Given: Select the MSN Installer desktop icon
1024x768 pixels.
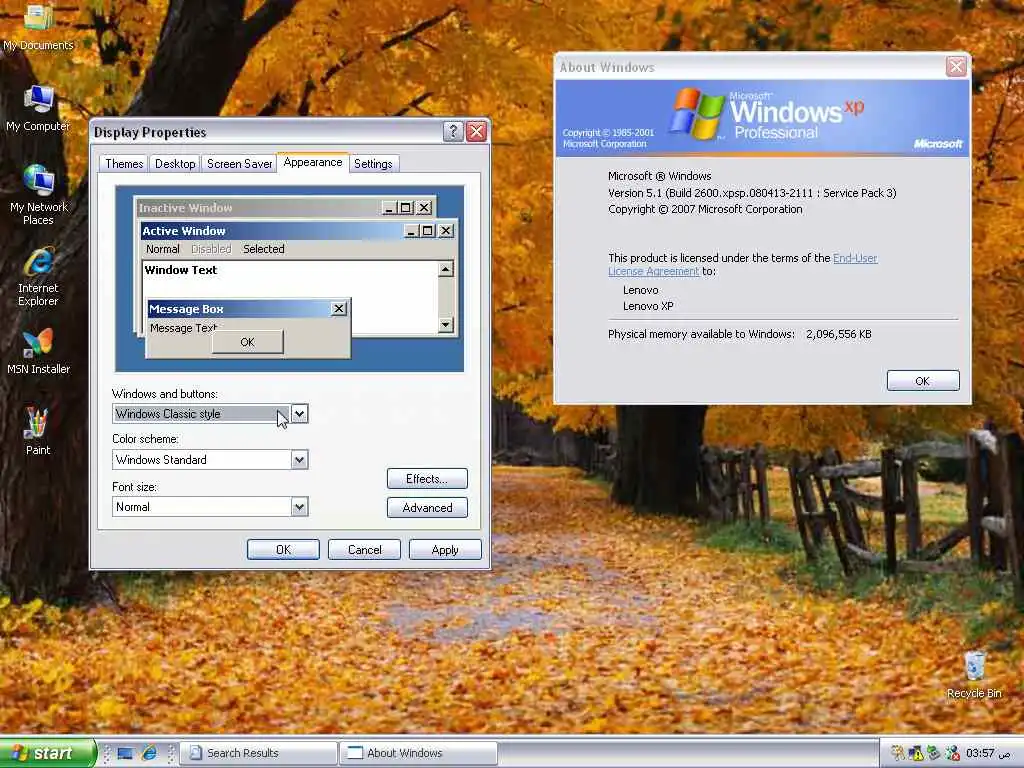Looking at the screenshot, I should (x=38, y=351).
